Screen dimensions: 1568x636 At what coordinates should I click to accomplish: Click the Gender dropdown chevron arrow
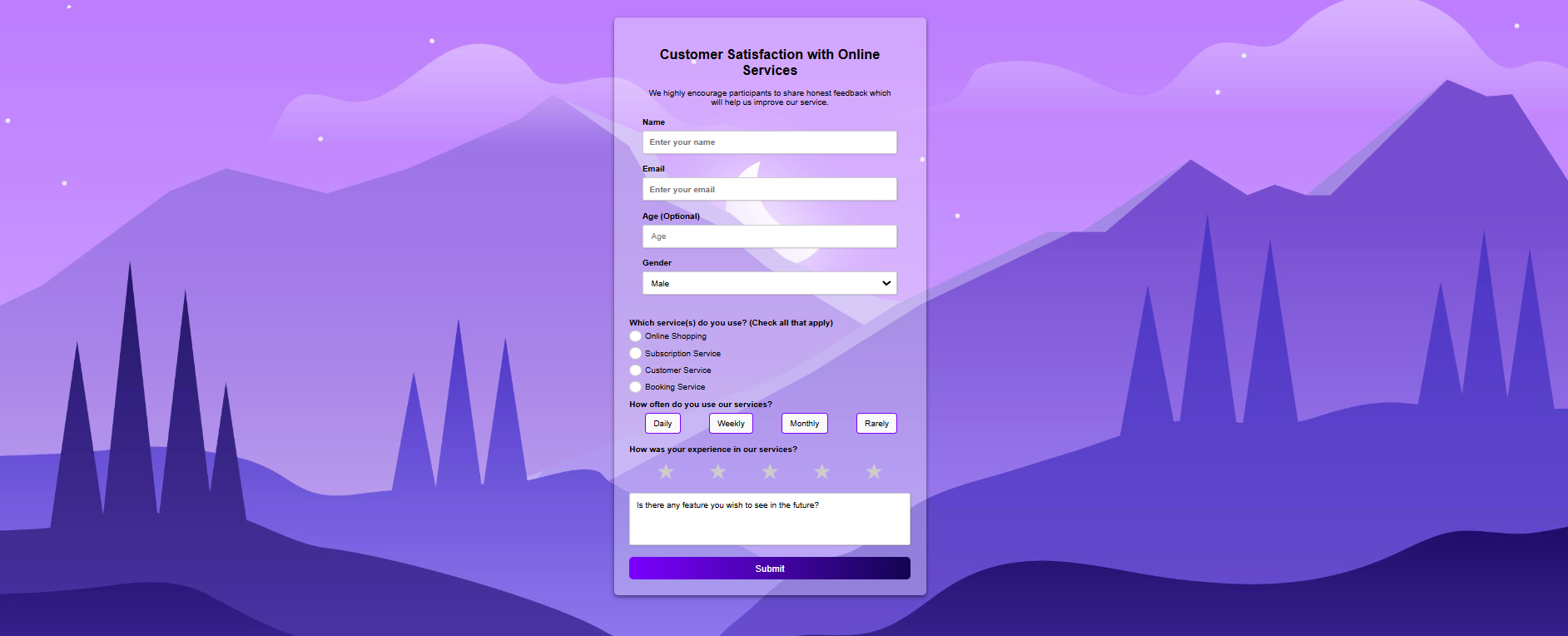pyautogui.click(x=885, y=283)
